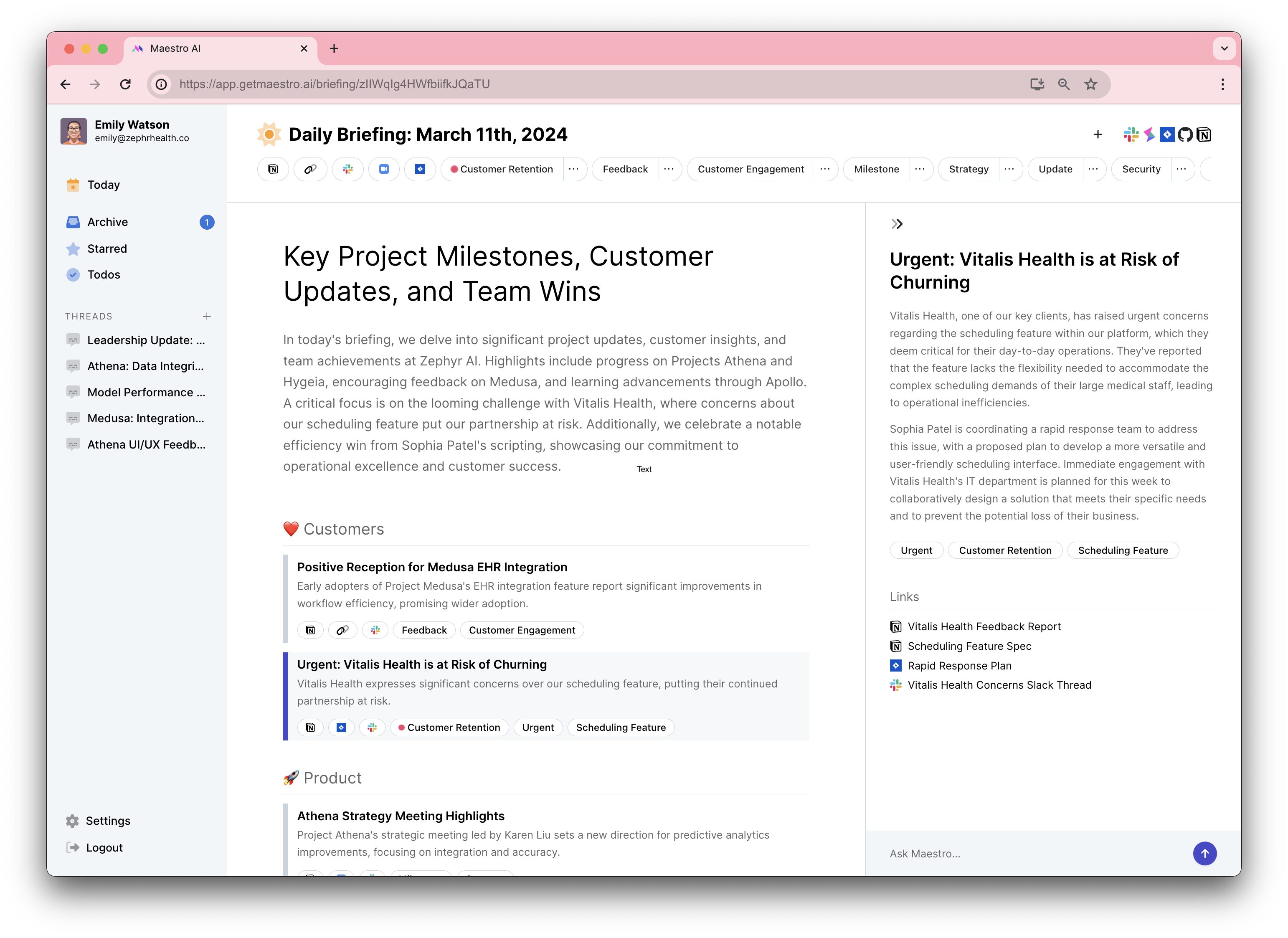Click the Rapid Response Plan Jira icon

click(x=895, y=665)
